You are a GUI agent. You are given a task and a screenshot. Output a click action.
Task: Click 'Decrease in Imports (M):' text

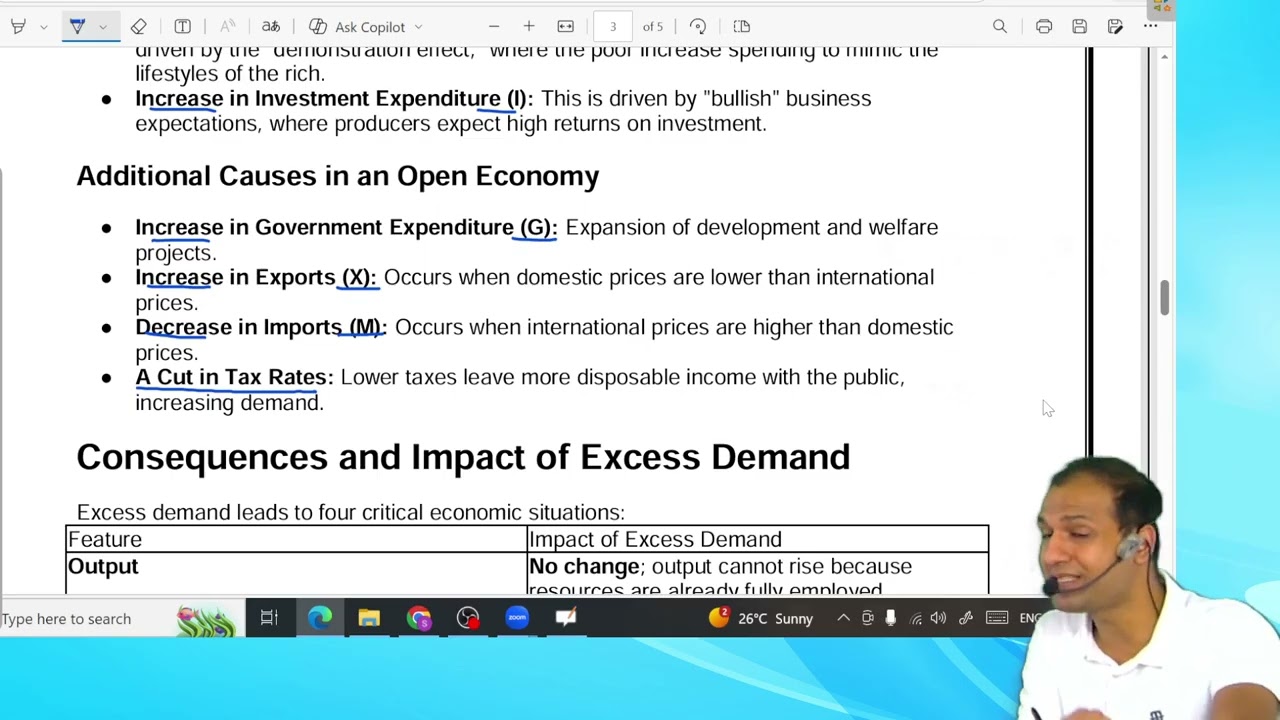point(261,328)
